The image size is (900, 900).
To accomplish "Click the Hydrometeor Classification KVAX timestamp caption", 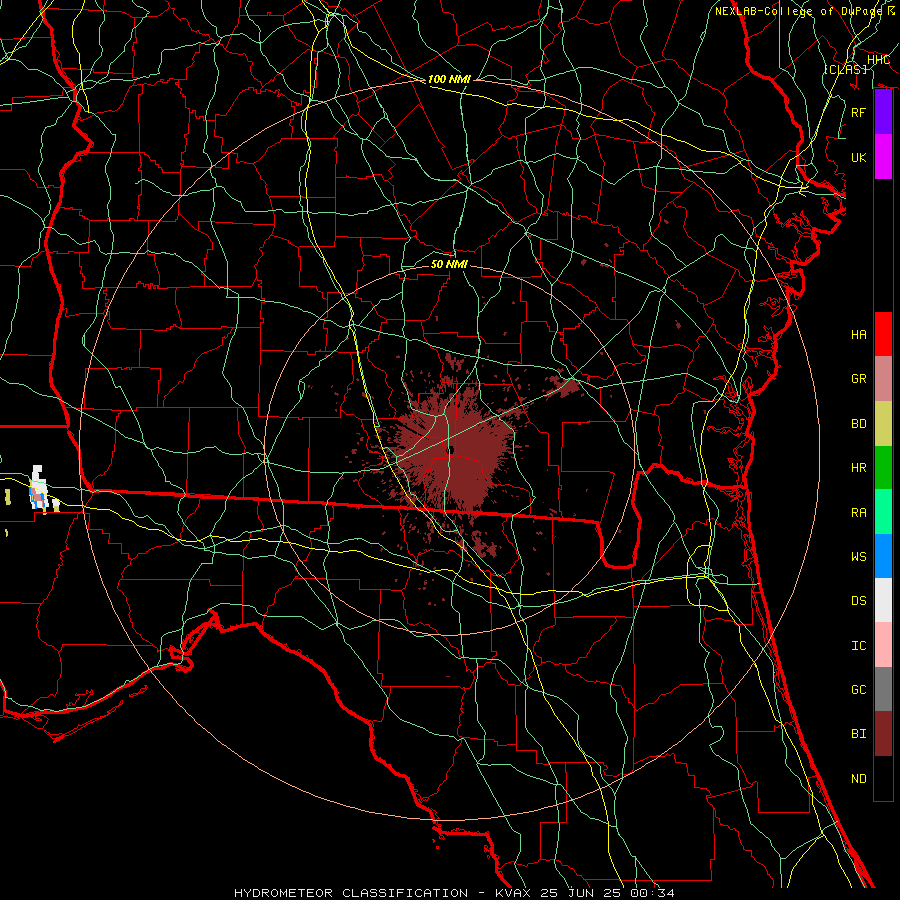I will click(x=454, y=893).
